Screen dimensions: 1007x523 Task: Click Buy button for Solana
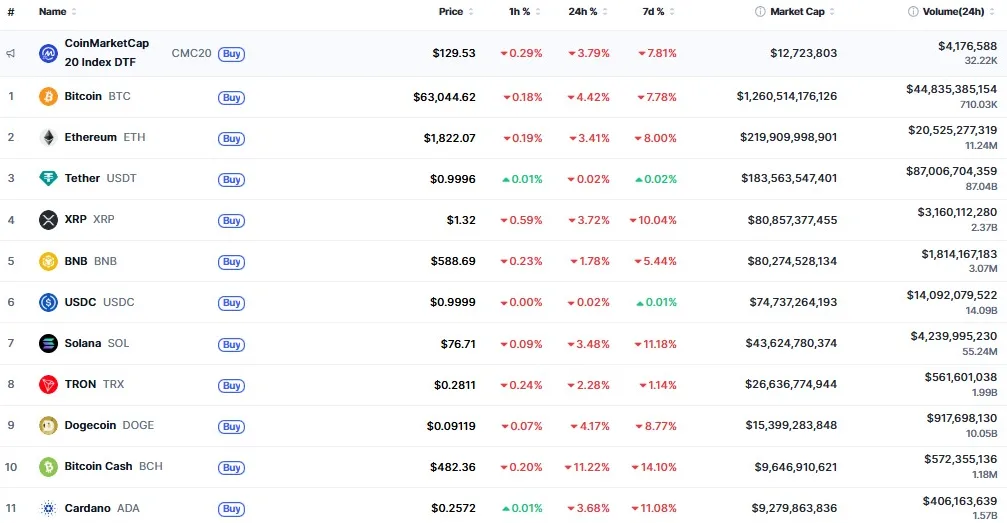(x=231, y=344)
